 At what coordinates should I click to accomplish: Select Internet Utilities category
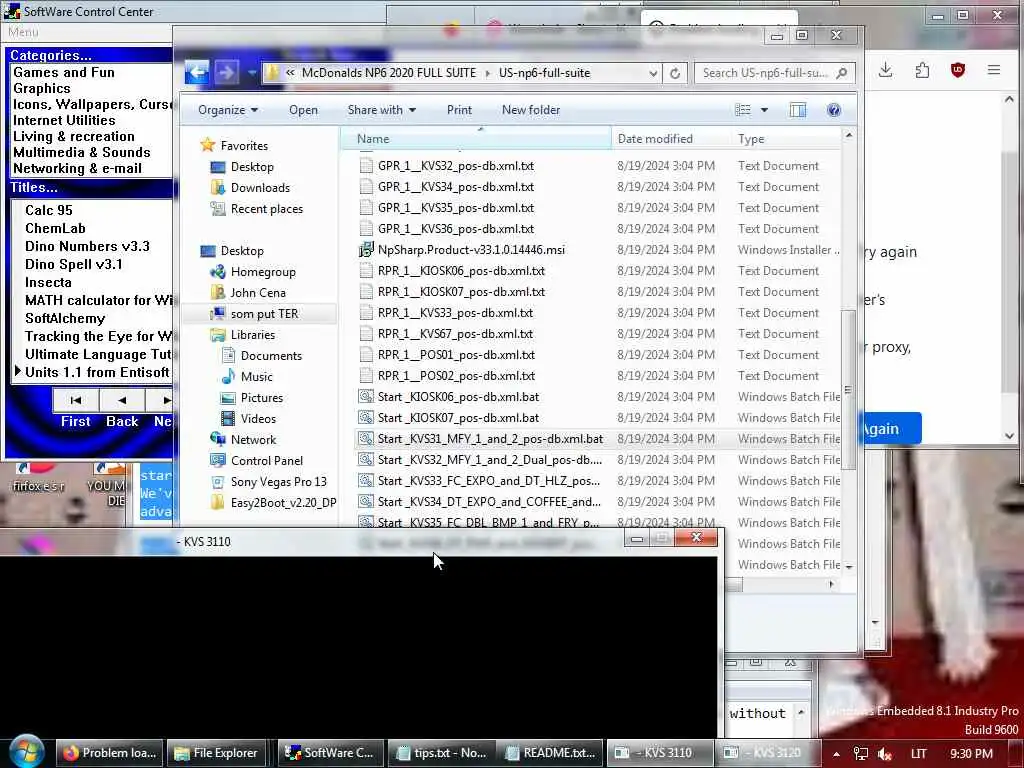click(x=64, y=120)
